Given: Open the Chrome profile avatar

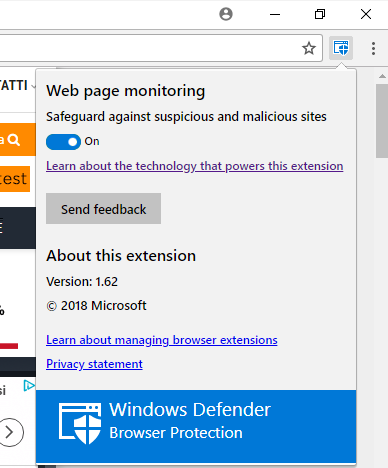Looking at the screenshot, I should point(226,14).
